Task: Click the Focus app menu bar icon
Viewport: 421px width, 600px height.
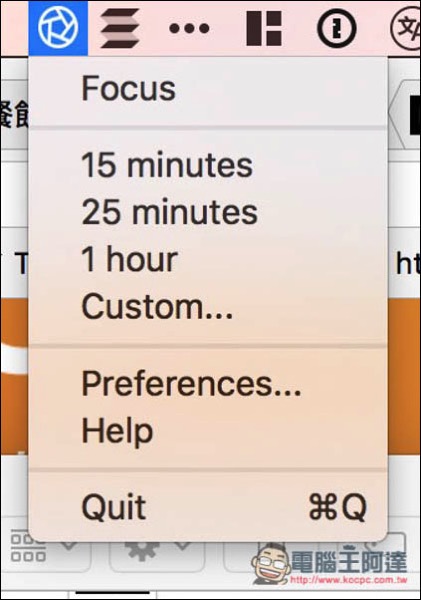Action: (x=58, y=28)
